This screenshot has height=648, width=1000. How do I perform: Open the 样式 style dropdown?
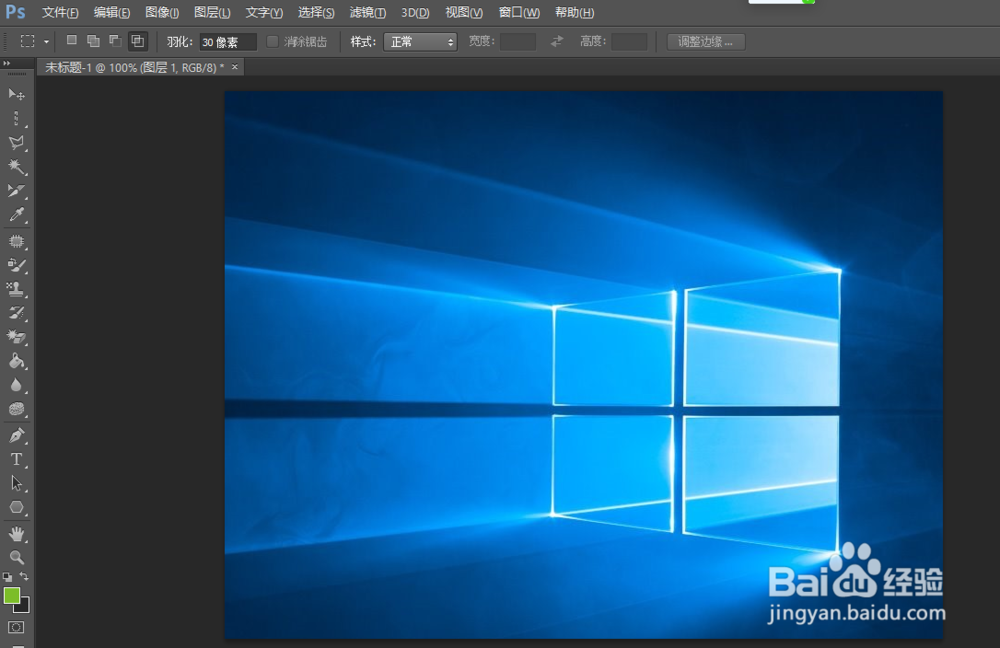point(420,42)
